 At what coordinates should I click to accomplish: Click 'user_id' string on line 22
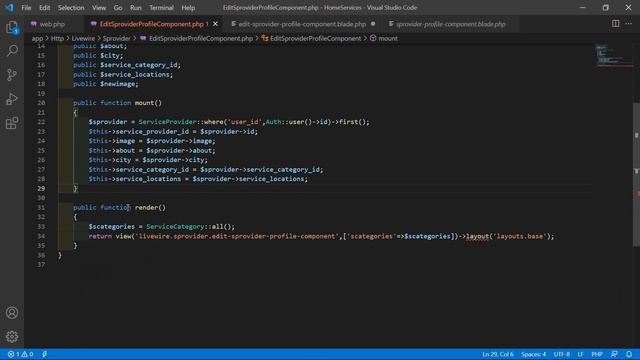coord(244,122)
